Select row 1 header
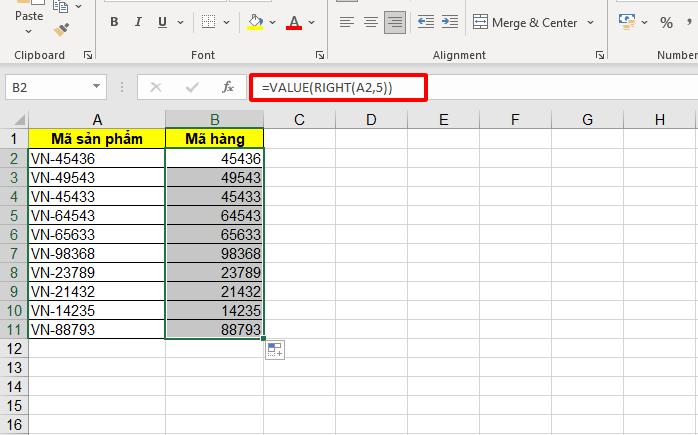This screenshot has height=435, width=698. pyautogui.click(x=14, y=139)
